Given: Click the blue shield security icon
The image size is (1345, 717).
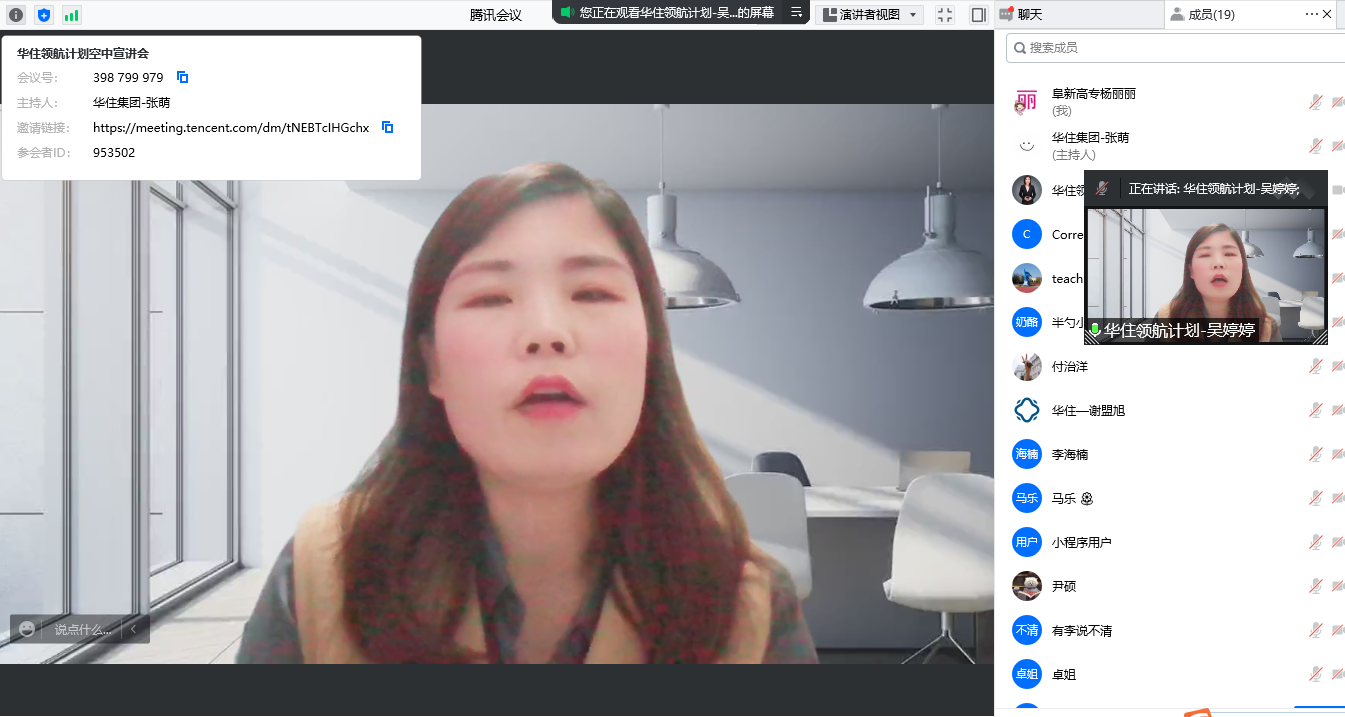Looking at the screenshot, I should click(x=42, y=15).
